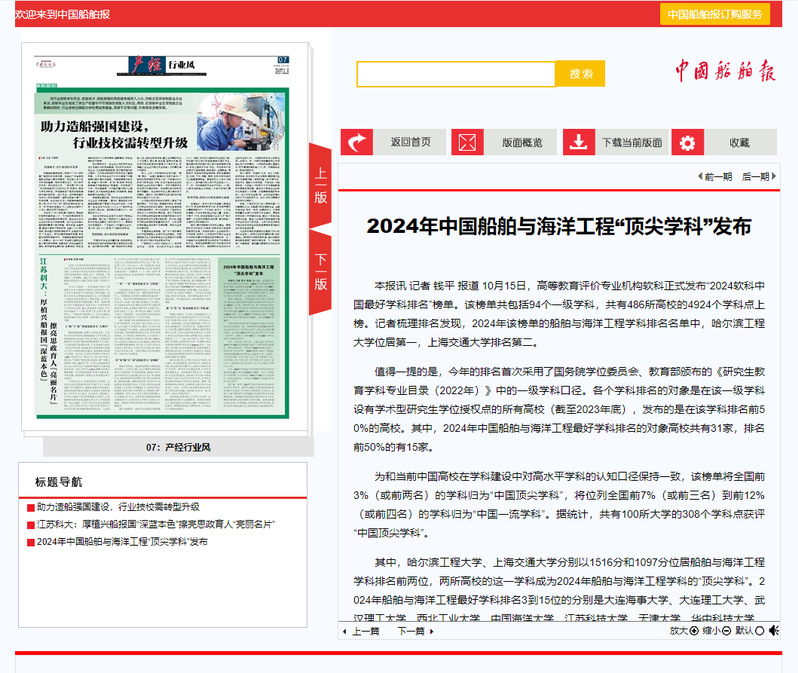Click the page overview (版面概览) icon
Image resolution: width=798 pixels, height=673 pixels.
click(468, 142)
